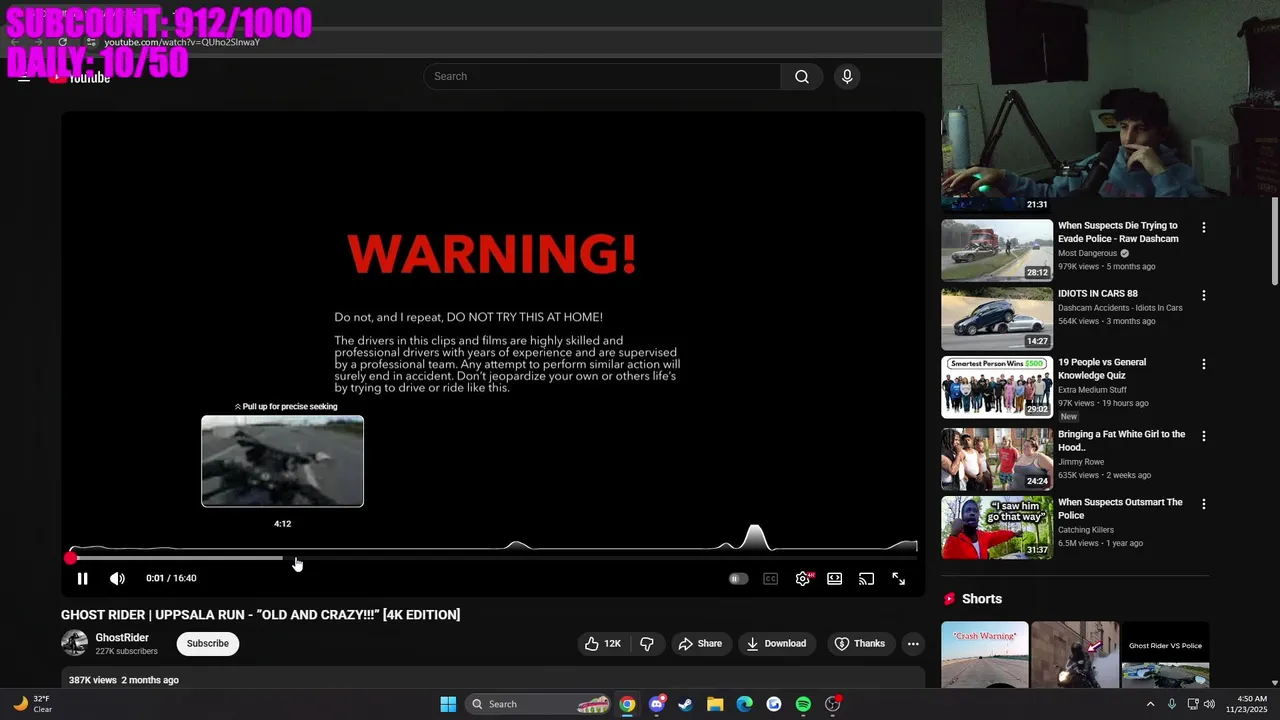Open 'When Suspects Outsmart The Police' thumbnail

tap(997, 527)
